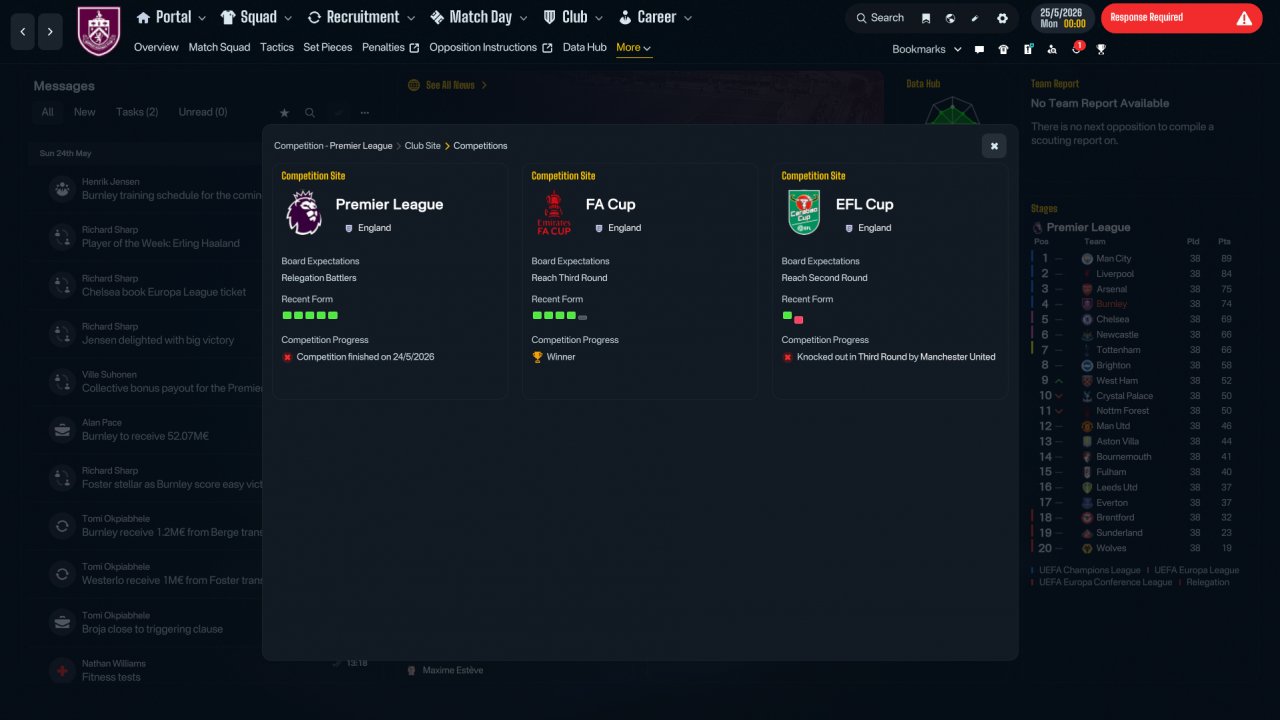Open the scouting magnifier shortcut icon
Screen dimensions: 1280x720
pos(1052,49)
